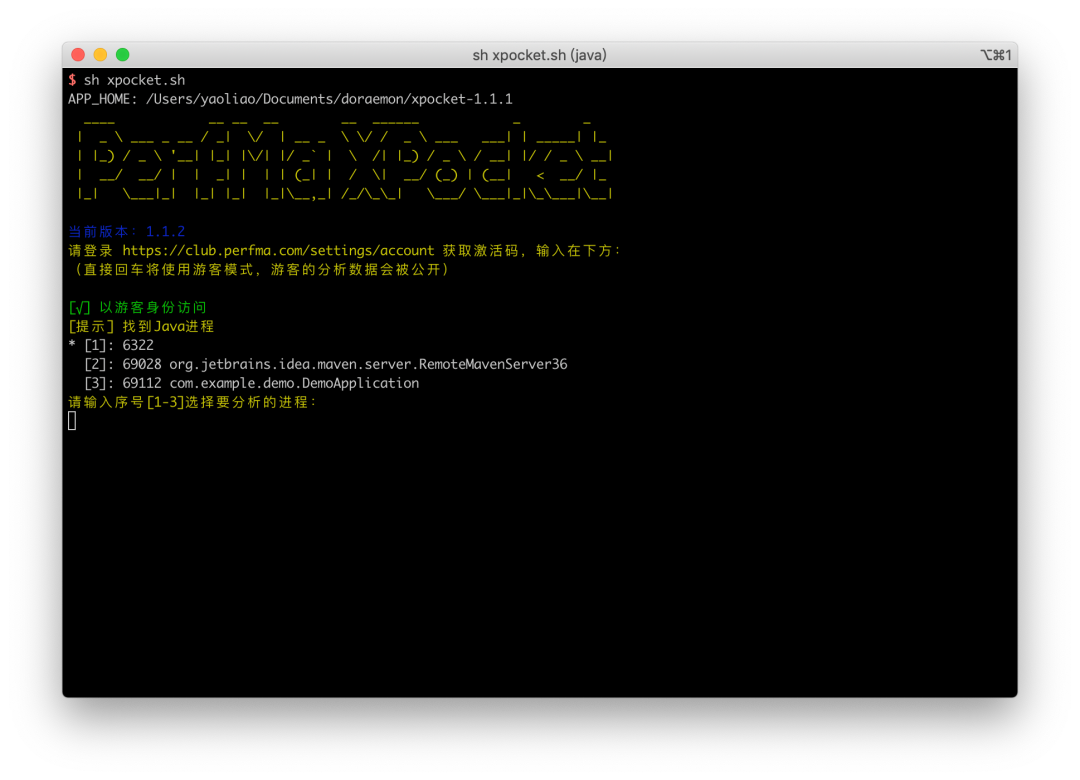The width and height of the screenshot is (1080, 780).
Task: Open the club.perfma.com/settings/account URL
Action: coord(278,251)
